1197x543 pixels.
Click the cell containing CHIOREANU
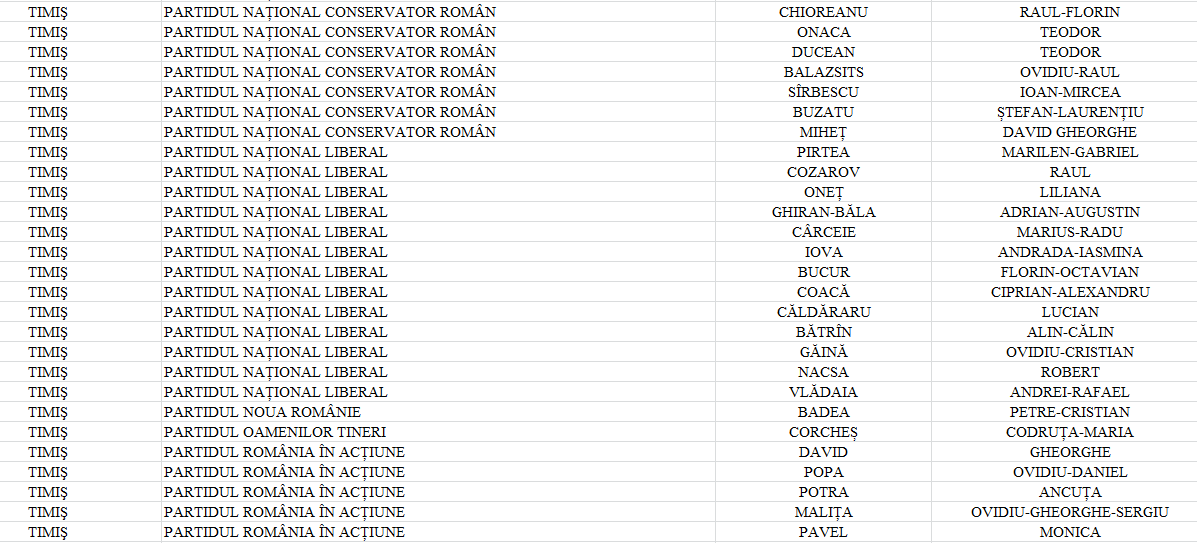coord(823,12)
